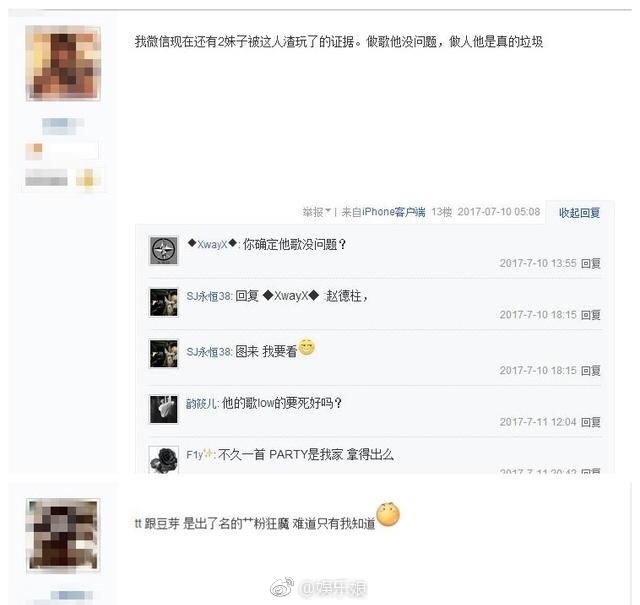This screenshot has width=640, height=605.
Task: Open F1y black rose avatar
Action: click(x=164, y=460)
